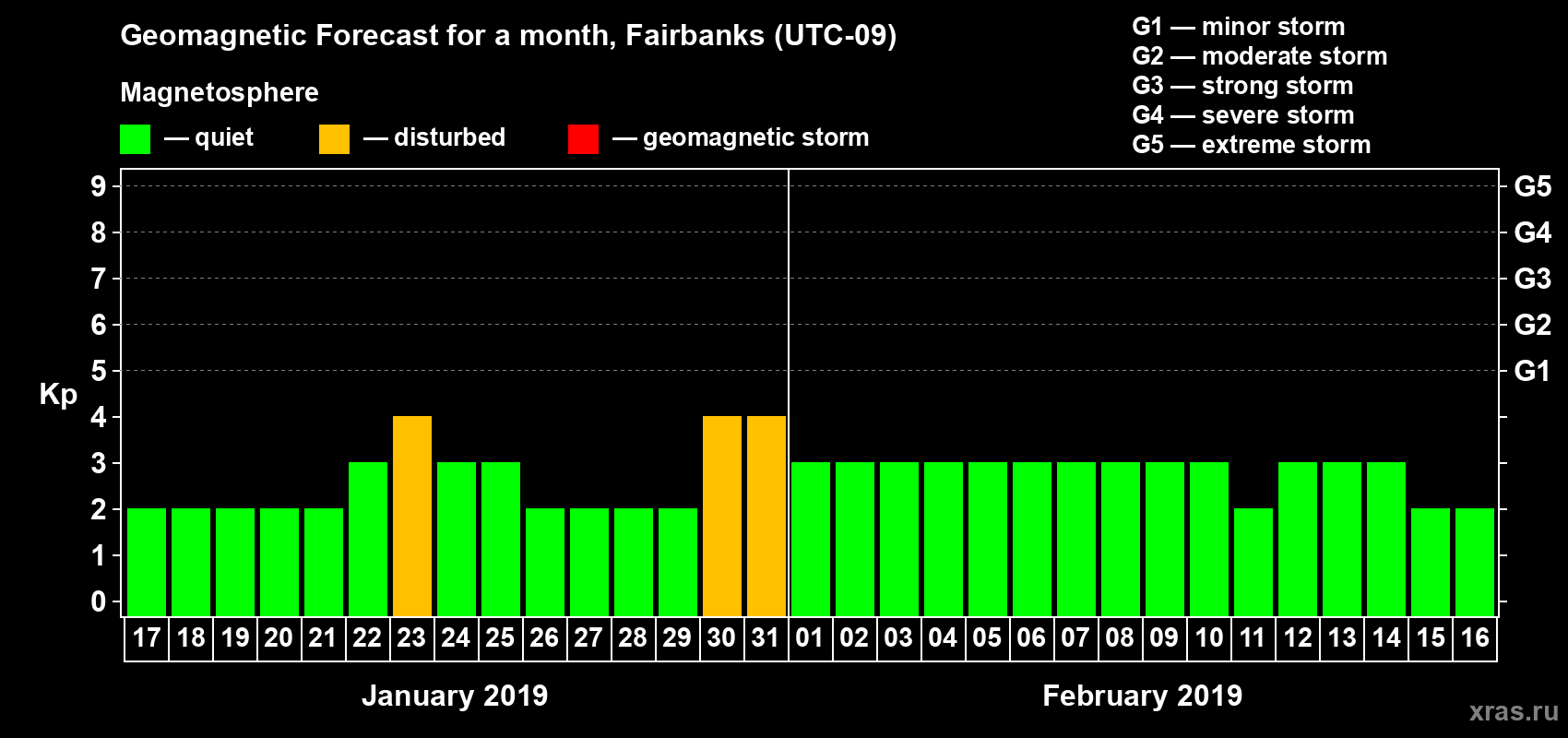Click the 'G1 — minor storm' legend text
This screenshot has height=738, width=1568.
click(1239, 27)
